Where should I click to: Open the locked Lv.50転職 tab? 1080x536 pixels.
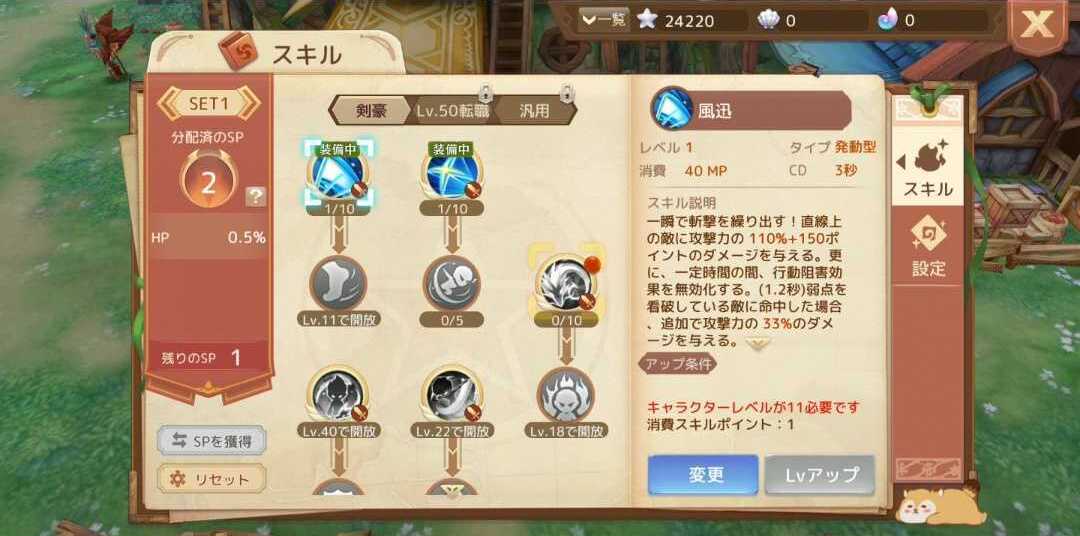452,111
